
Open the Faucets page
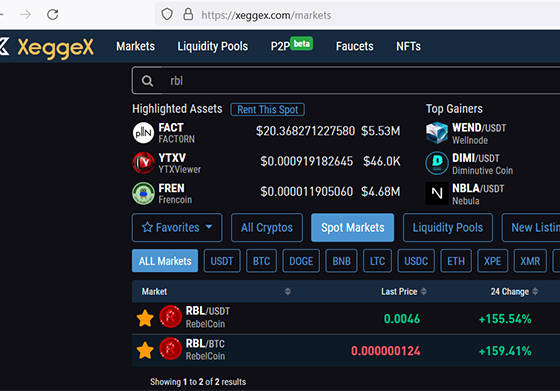tap(355, 46)
